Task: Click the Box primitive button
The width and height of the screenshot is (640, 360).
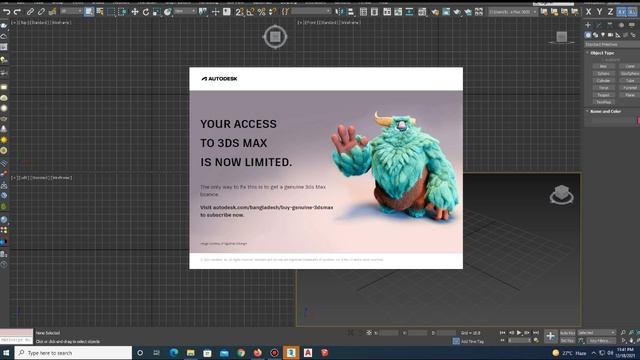Action: 604,66
